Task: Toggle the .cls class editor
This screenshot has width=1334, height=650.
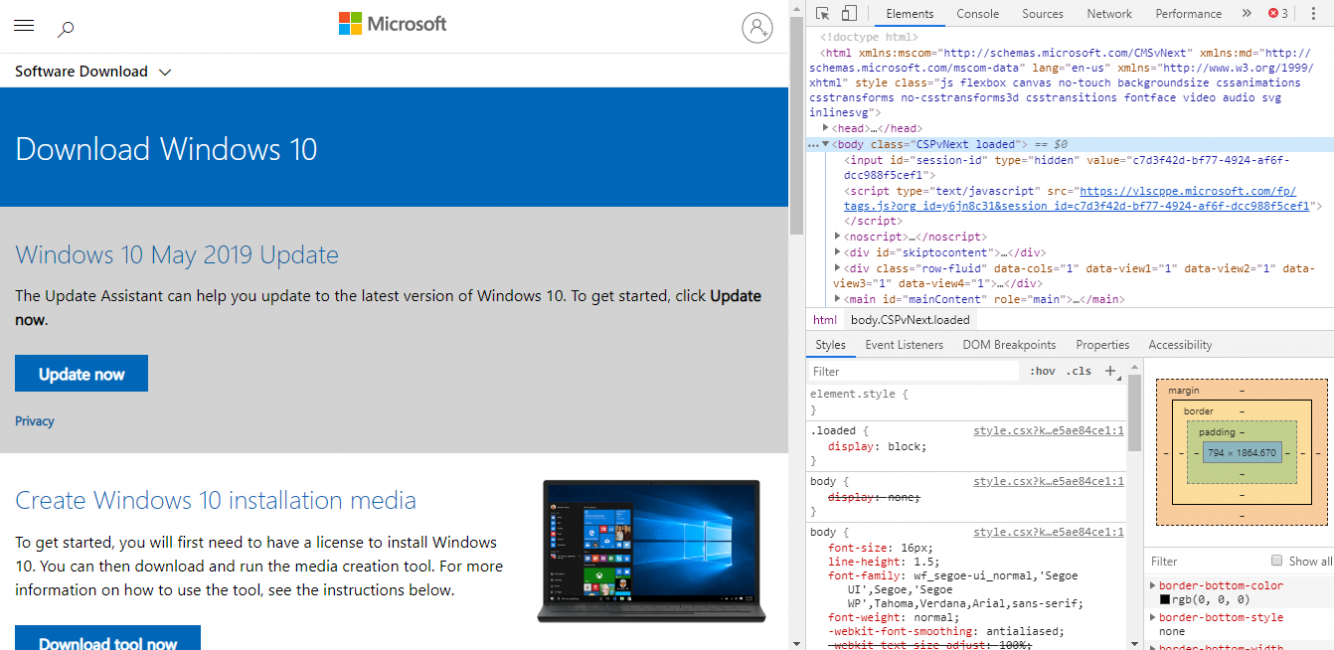Action: pos(1079,371)
